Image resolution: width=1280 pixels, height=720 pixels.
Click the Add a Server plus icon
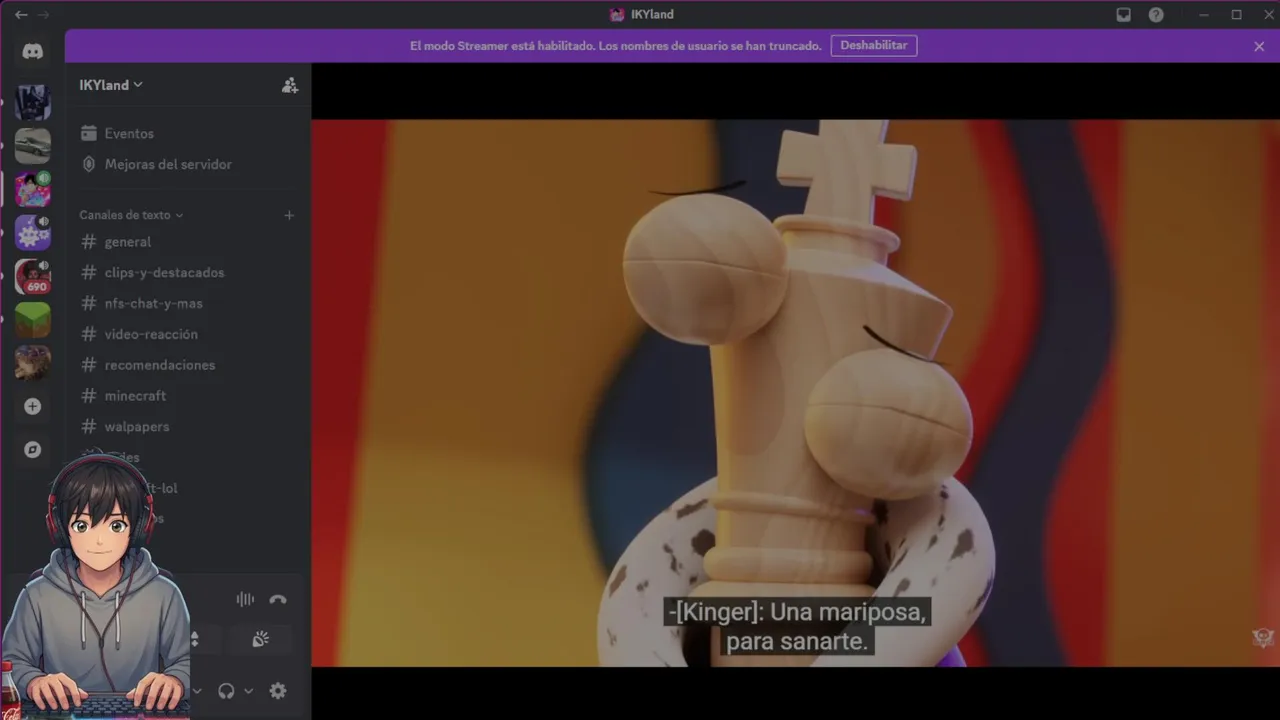pos(33,406)
